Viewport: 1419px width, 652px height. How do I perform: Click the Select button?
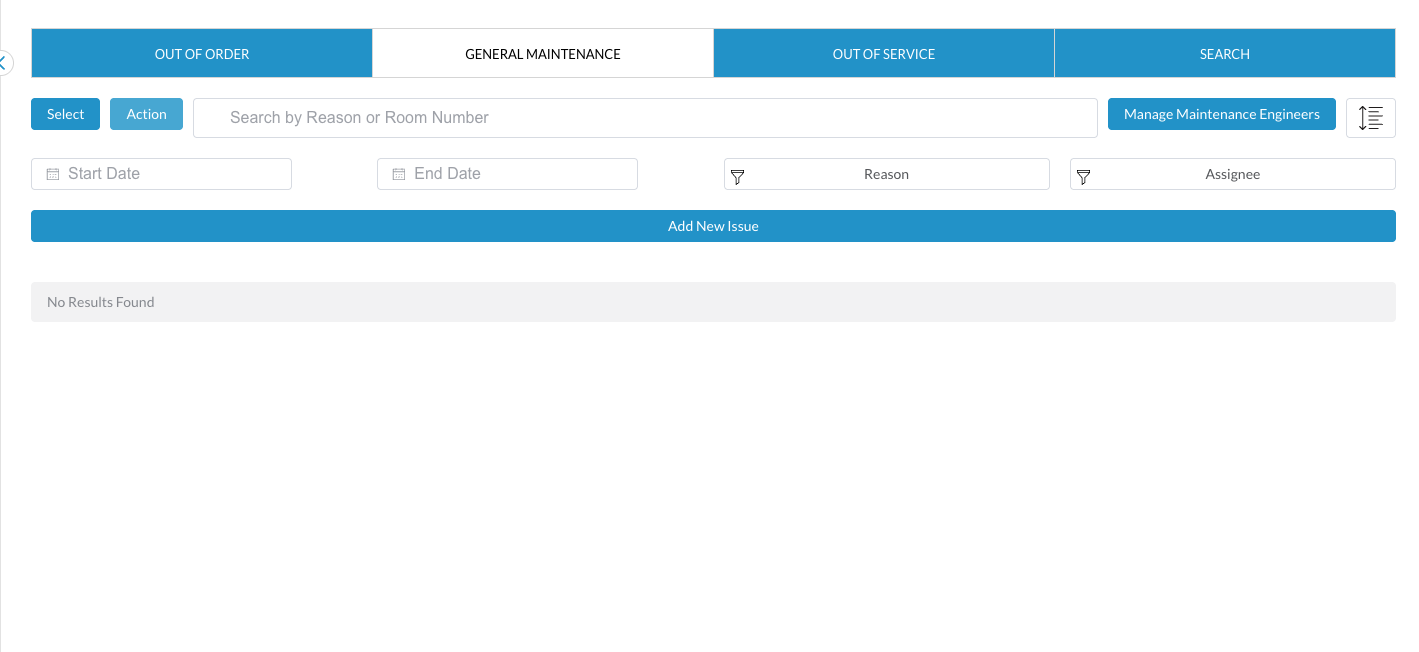64,114
